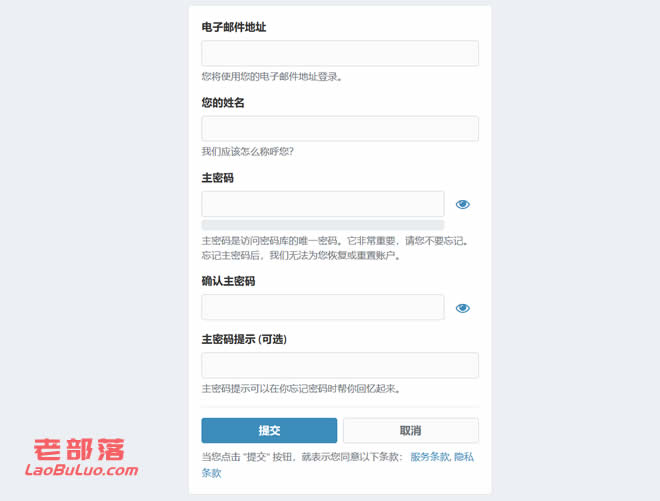Viewport: 660px width, 501px height.
Task: Toggle visibility of 确认主密码 field
Action: [x=463, y=308]
